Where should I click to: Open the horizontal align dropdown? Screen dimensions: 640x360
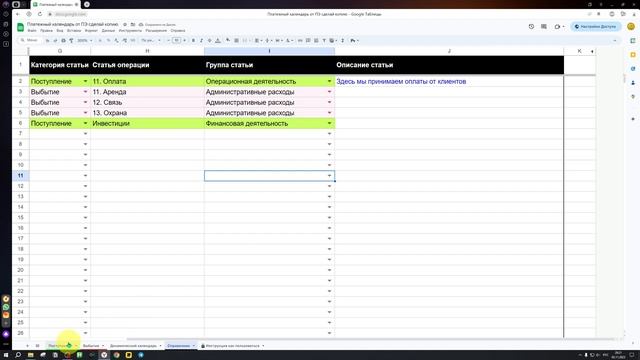pyautogui.click(x=258, y=40)
